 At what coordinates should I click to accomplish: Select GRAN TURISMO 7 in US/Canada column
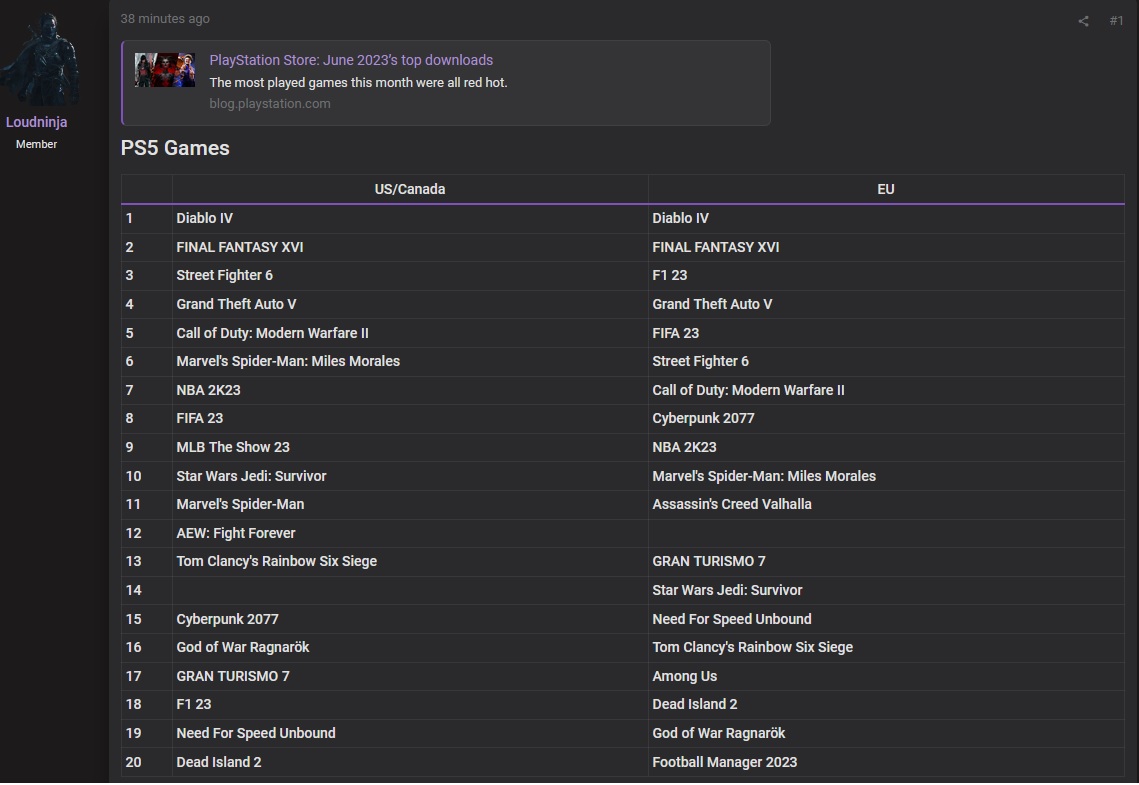click(232, 677)
